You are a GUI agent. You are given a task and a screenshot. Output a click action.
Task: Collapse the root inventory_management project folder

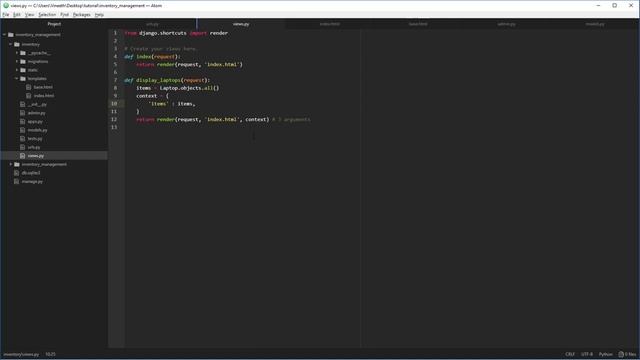[x=4, y=35]
